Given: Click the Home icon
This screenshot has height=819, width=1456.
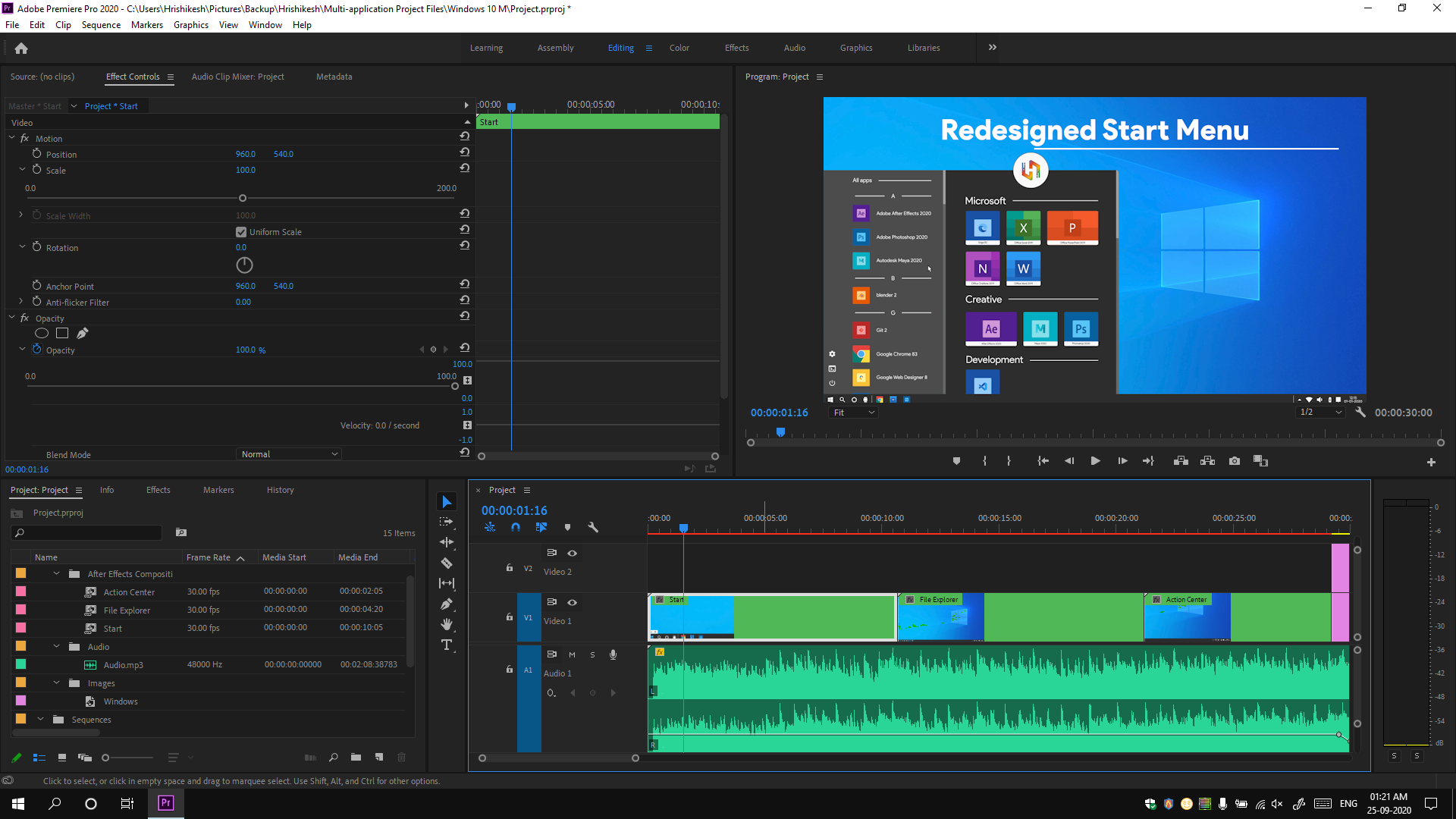Looking at the screenshot, I should tap(21, 48).
